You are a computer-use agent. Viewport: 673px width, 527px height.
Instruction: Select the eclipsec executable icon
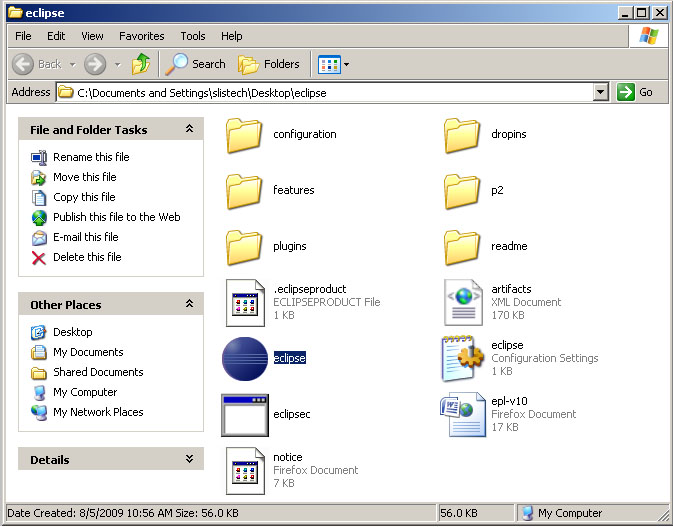[x=245, y=415]
